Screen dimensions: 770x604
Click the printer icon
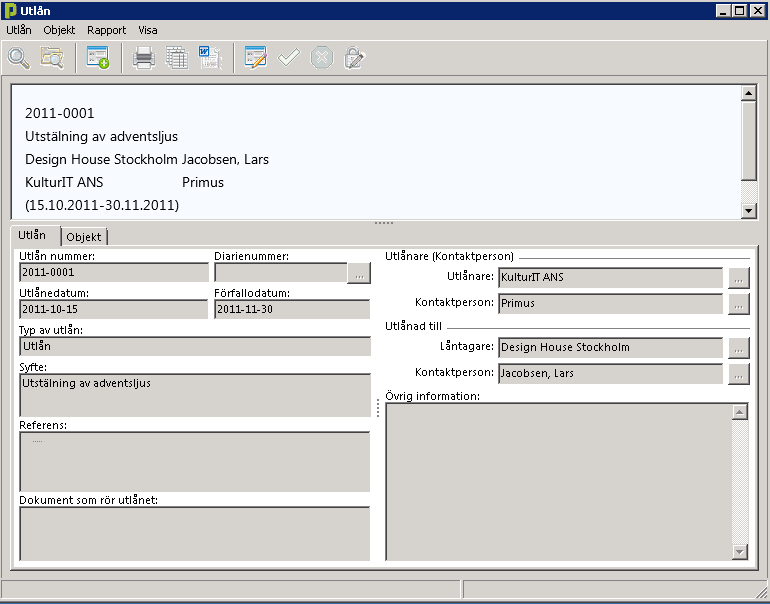pos(144,58)
